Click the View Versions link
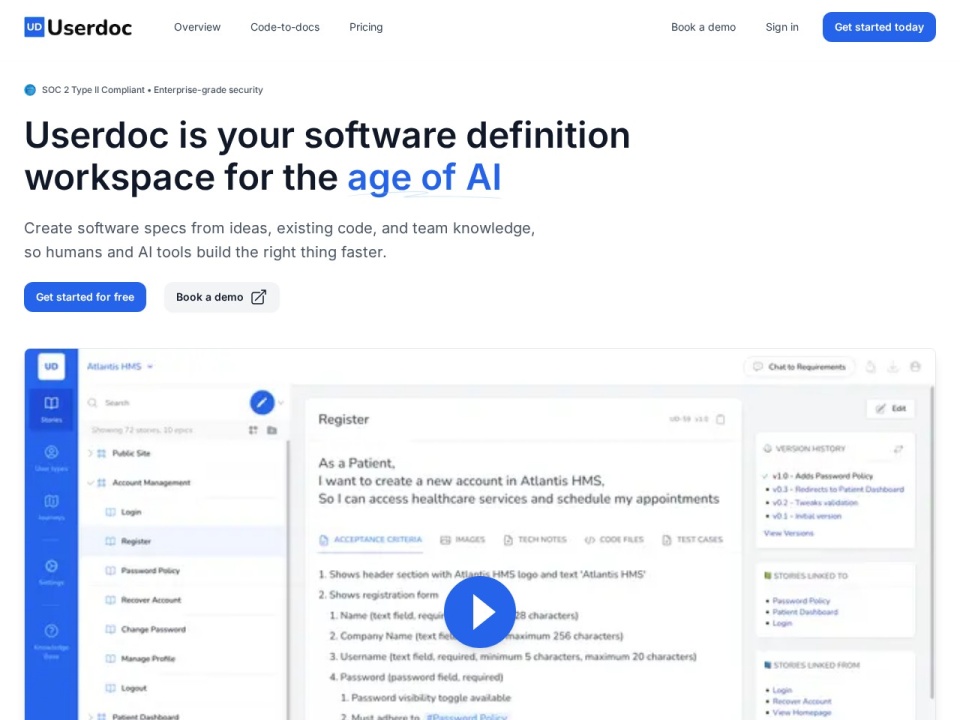The width and height of the screenshot is (960, 720). point(789,533)
